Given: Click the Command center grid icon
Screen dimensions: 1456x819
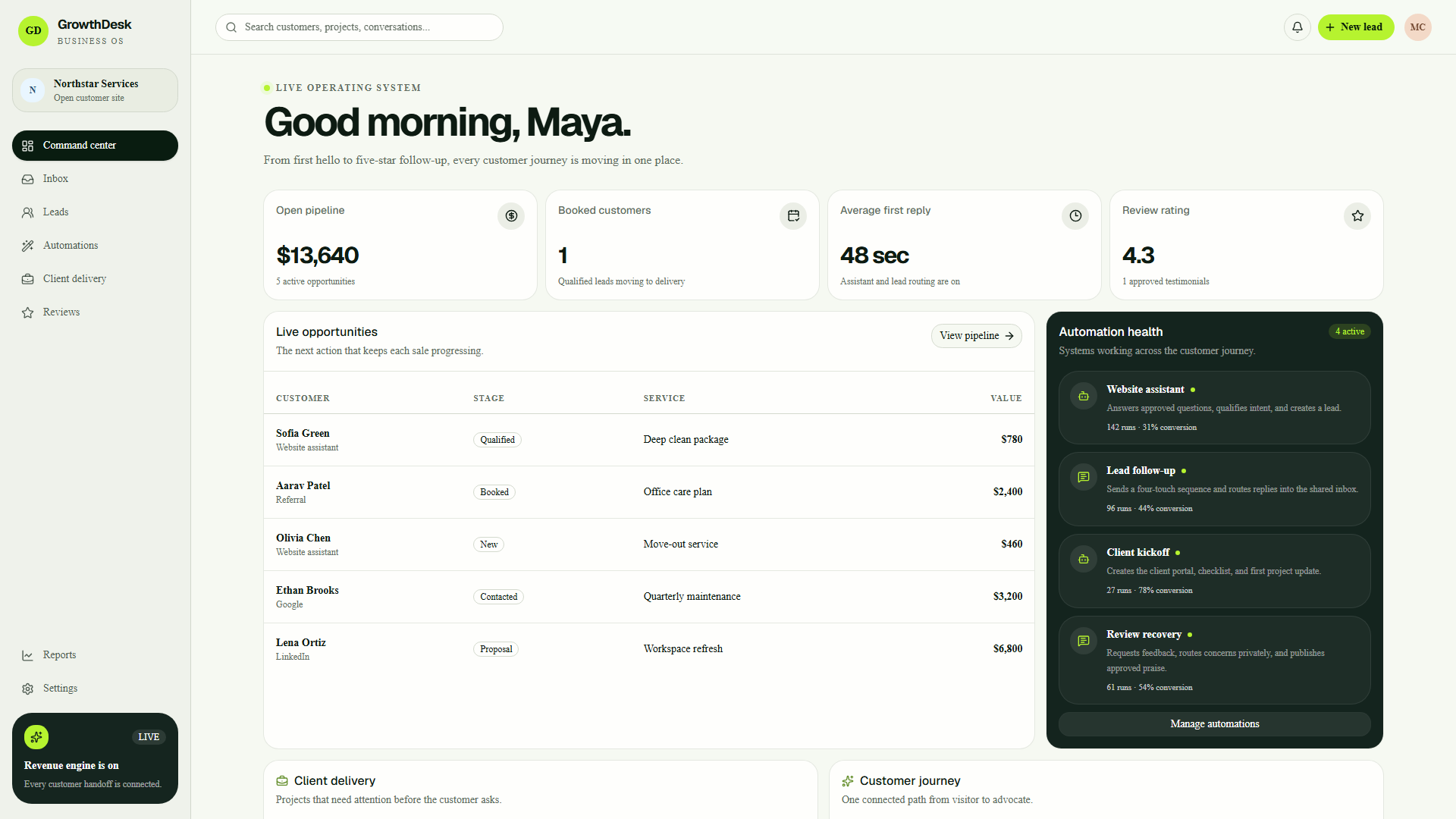Looking at the screenshot, I should pos(28,146).
